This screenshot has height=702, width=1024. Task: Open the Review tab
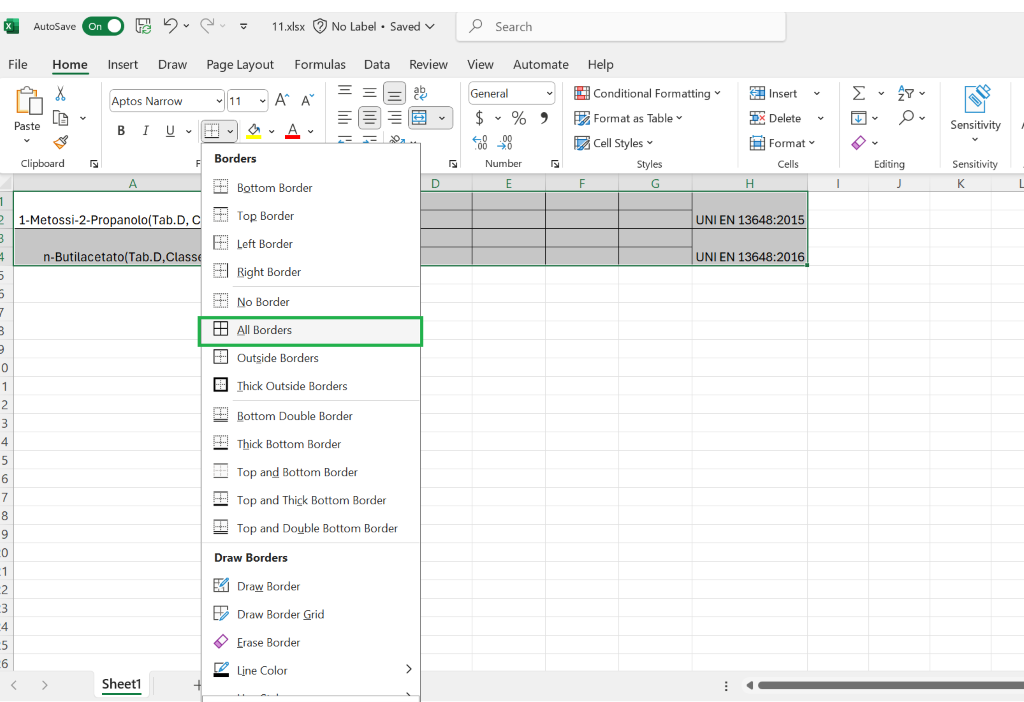(x=428, y=65)
